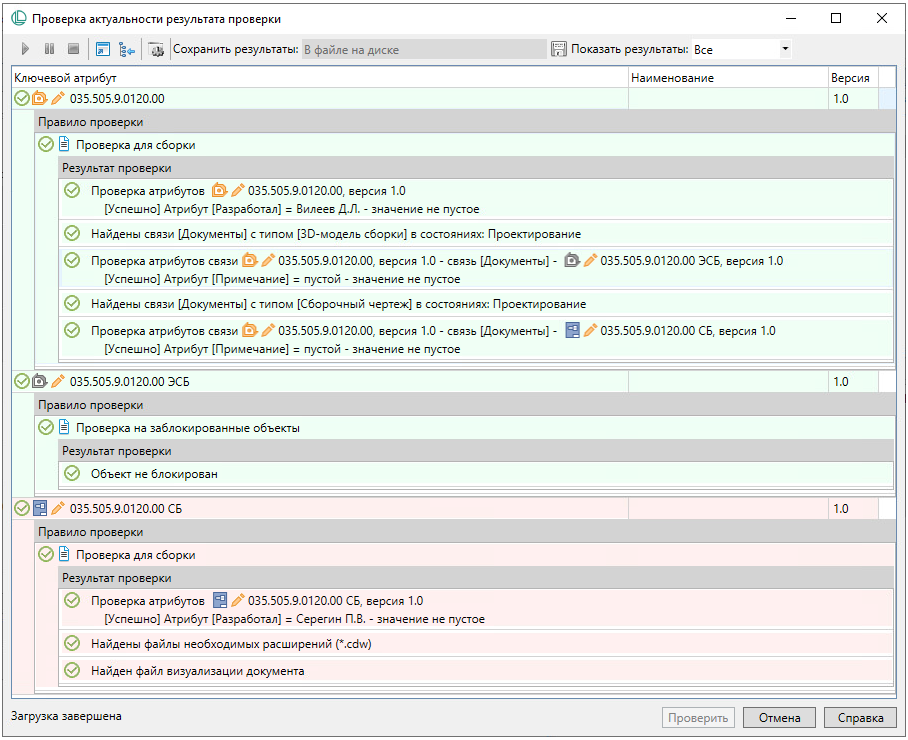Click the 'Сохранить результаты' file path field
Image resolution: width=908 pixels, height=740 pixels.
point(423,48)
